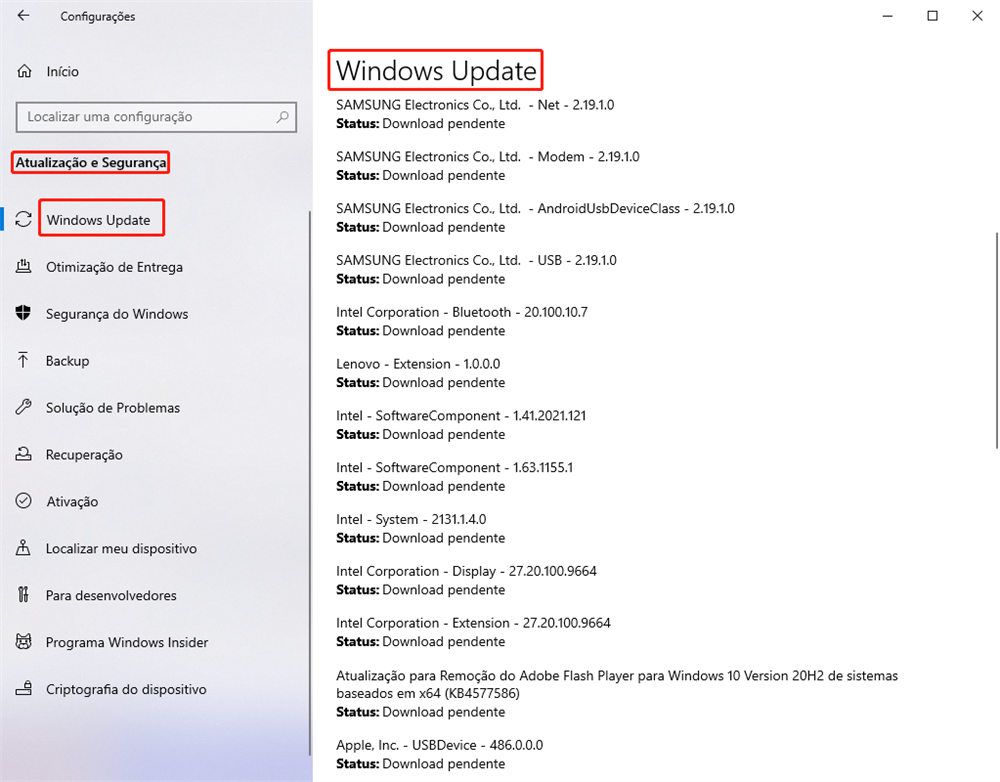This screenshot has height=782, width=1000.
Task: Select Intel SoftwareComponent 1.63.1155.1 update
Action: point(455,467)
